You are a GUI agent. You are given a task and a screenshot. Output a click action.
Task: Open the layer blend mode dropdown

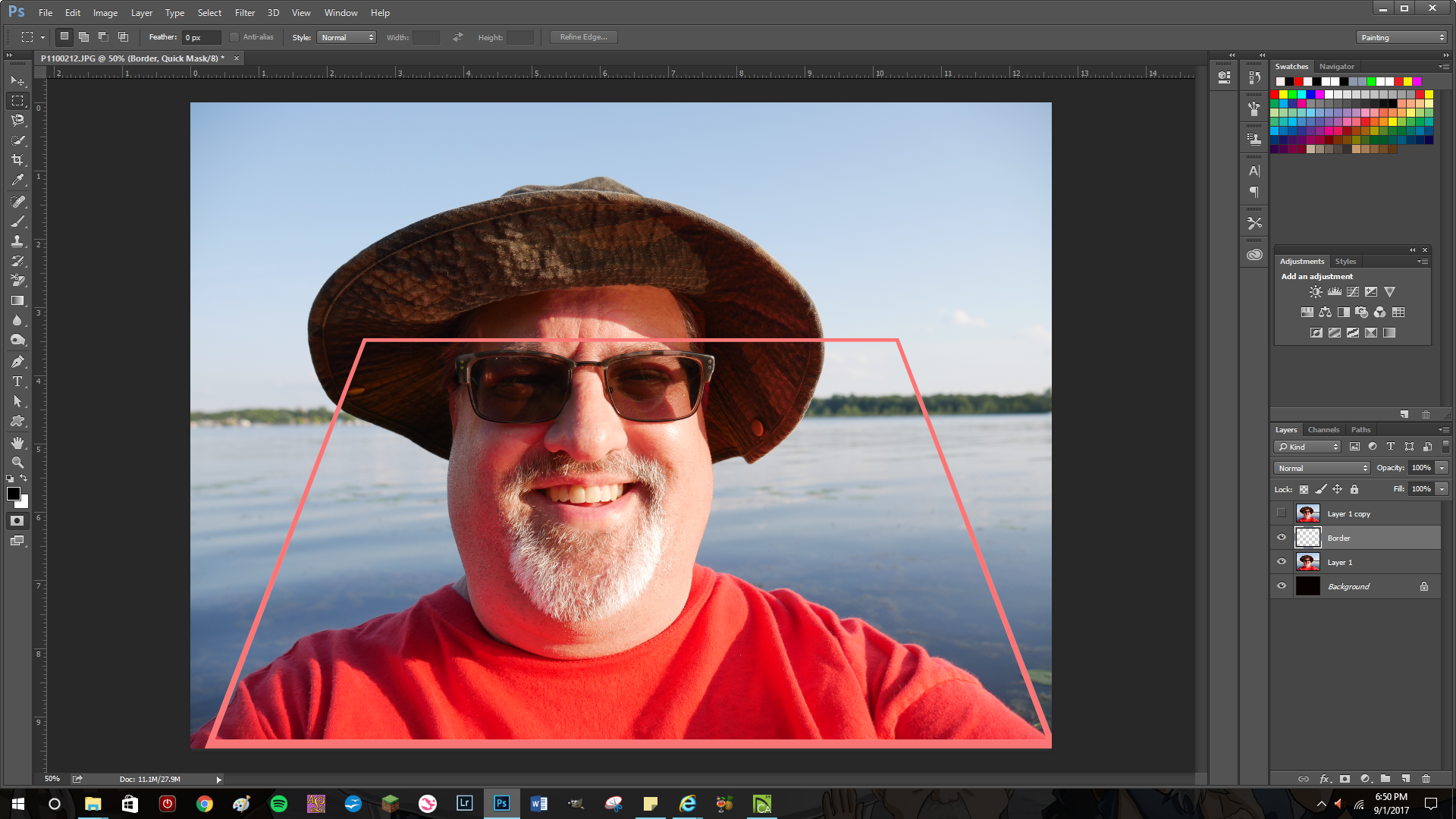tap(1322, 468)
